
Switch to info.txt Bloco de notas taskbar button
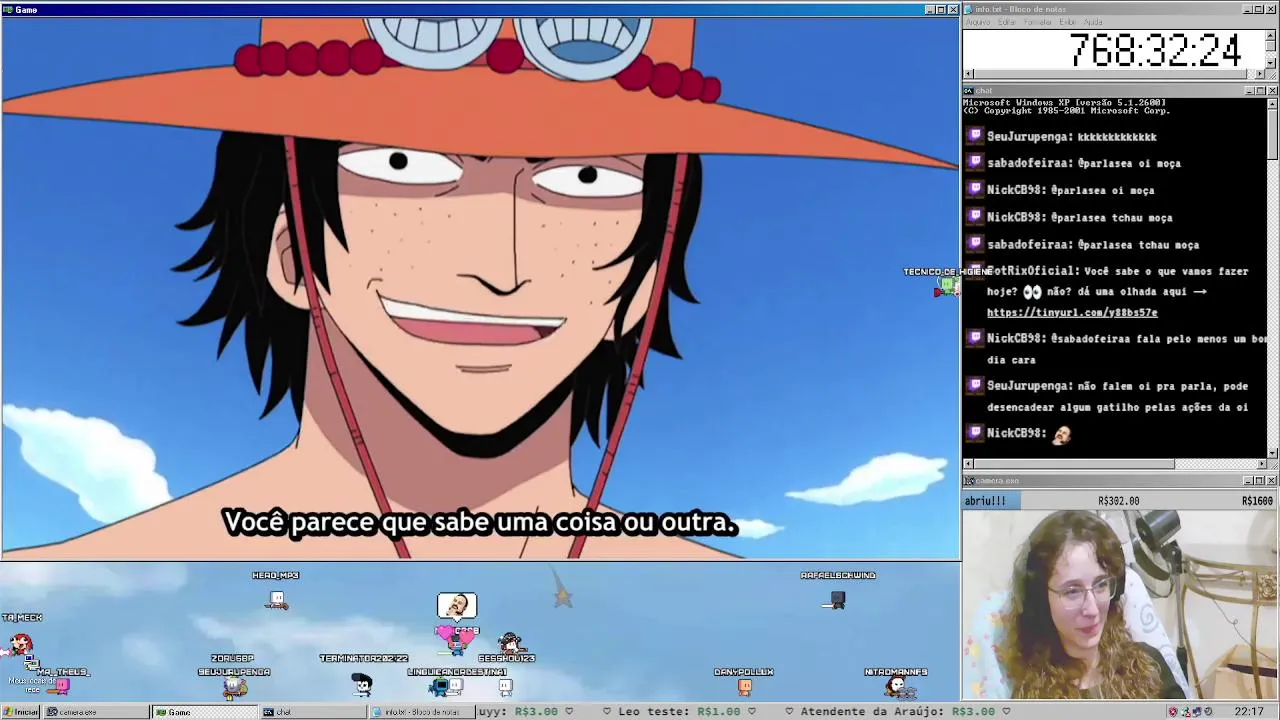[422, 712]
